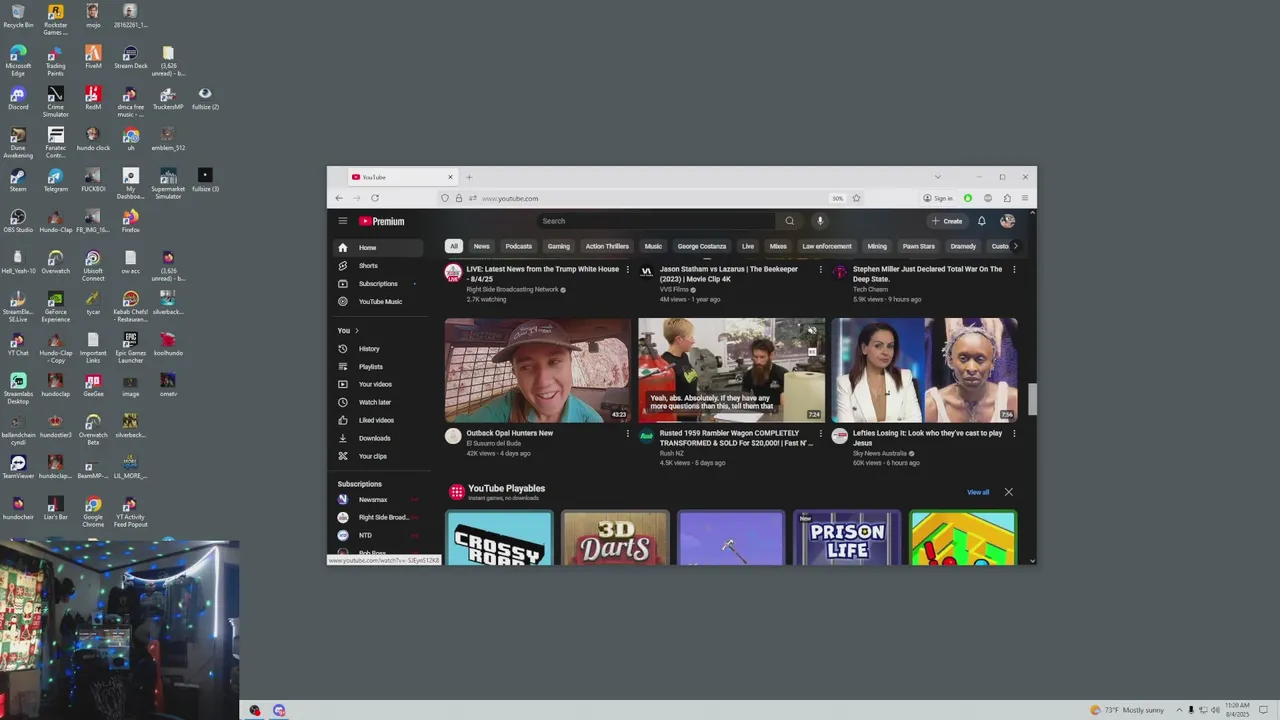Viewport: 1280px width, 720px height.
Task: Select Epic Games Launcher desktop icon
Action: [x=130, y=346]
